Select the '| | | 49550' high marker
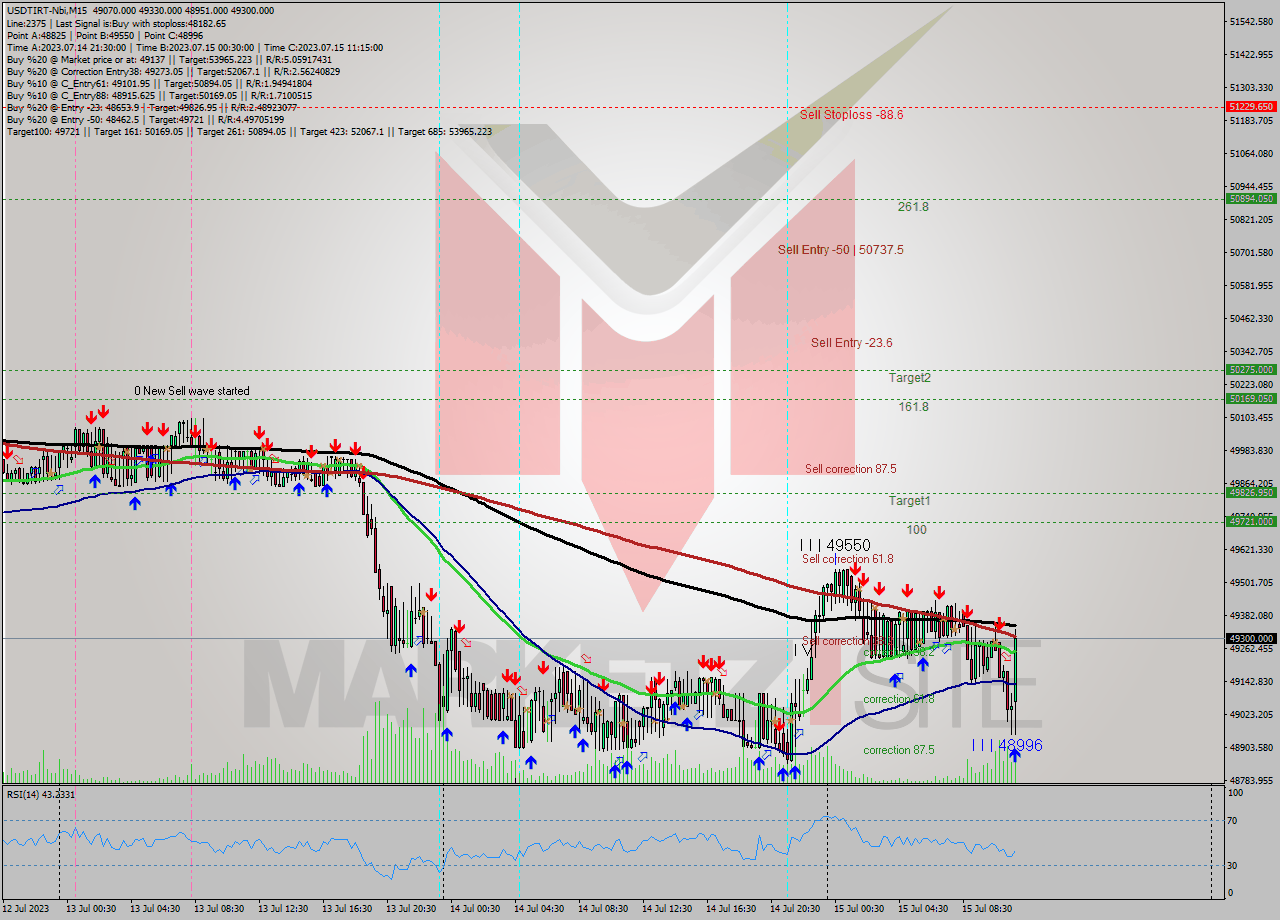Screen dimensions: 1280x920 tap(834, 546)
